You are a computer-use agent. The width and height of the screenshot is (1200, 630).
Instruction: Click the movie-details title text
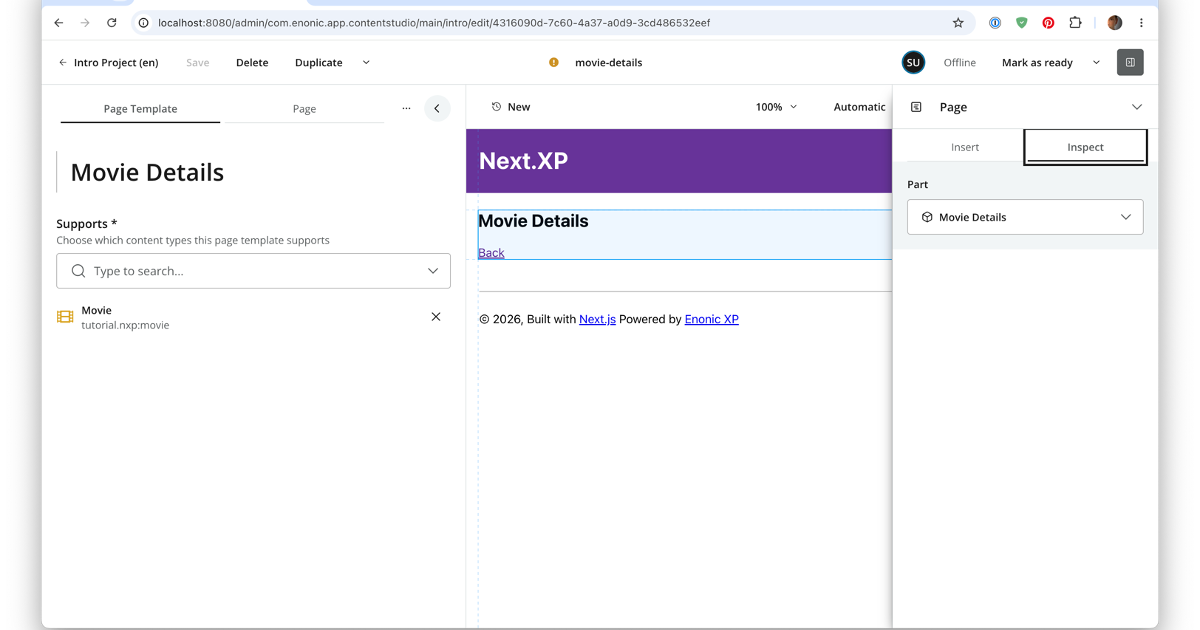(608, 62)
